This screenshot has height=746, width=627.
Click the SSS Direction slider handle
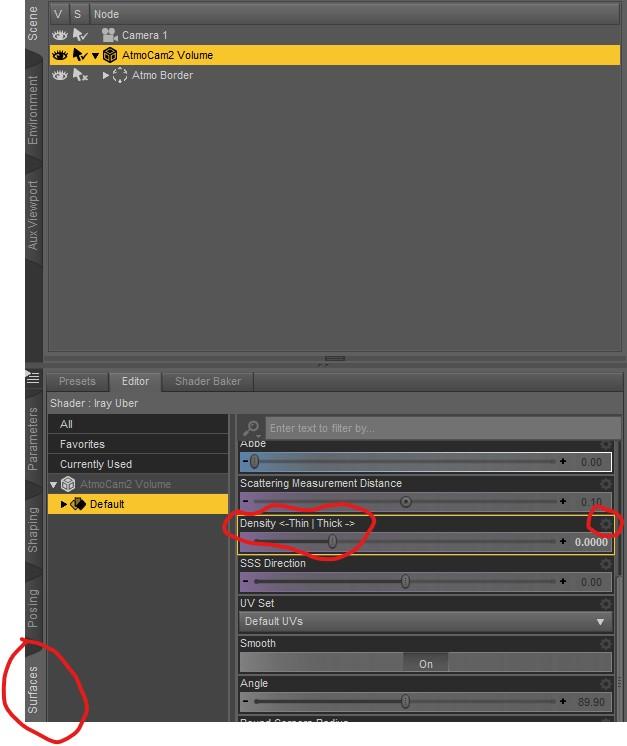[x=405, y=581]
